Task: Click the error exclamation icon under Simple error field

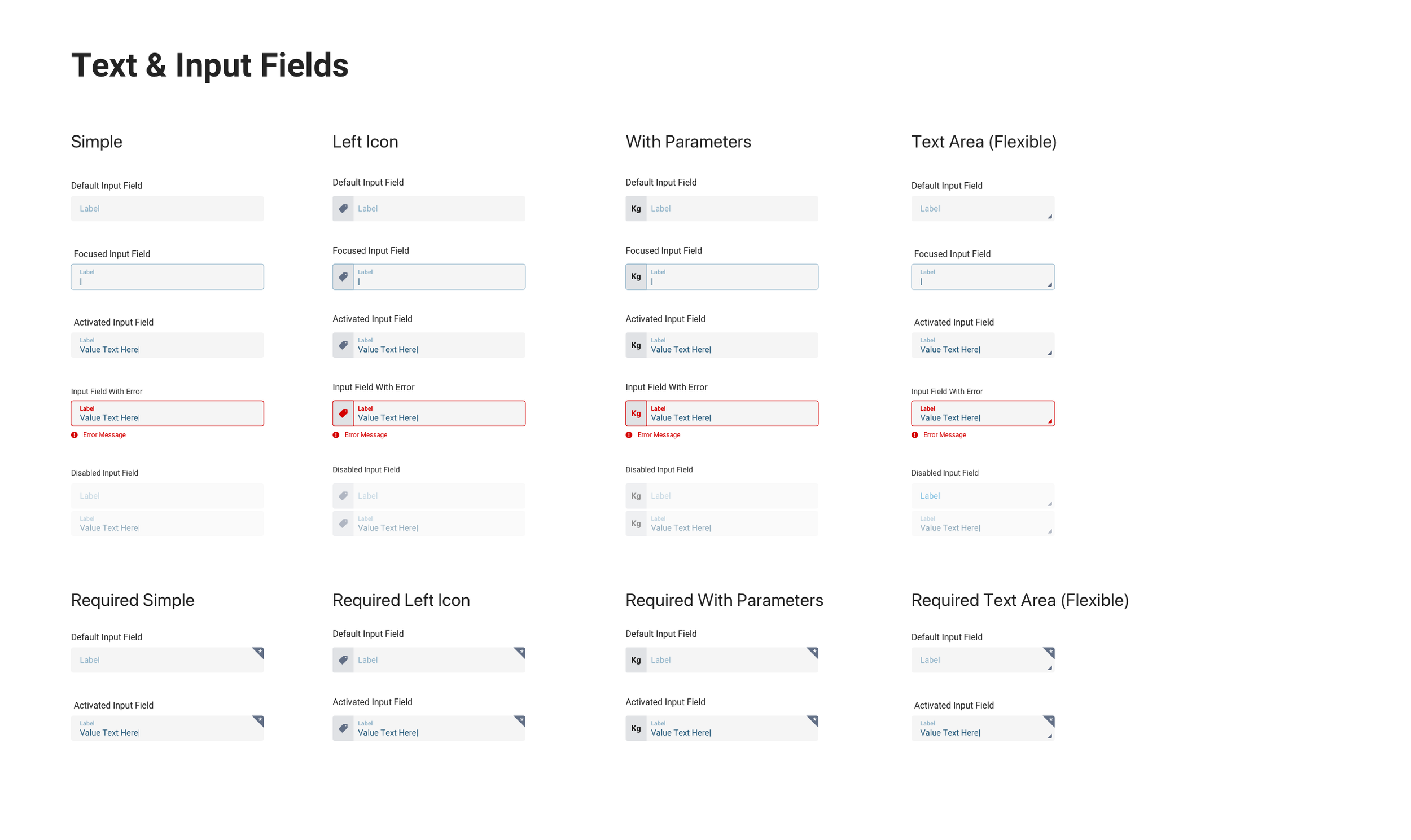Action: [x=74, y=435]
